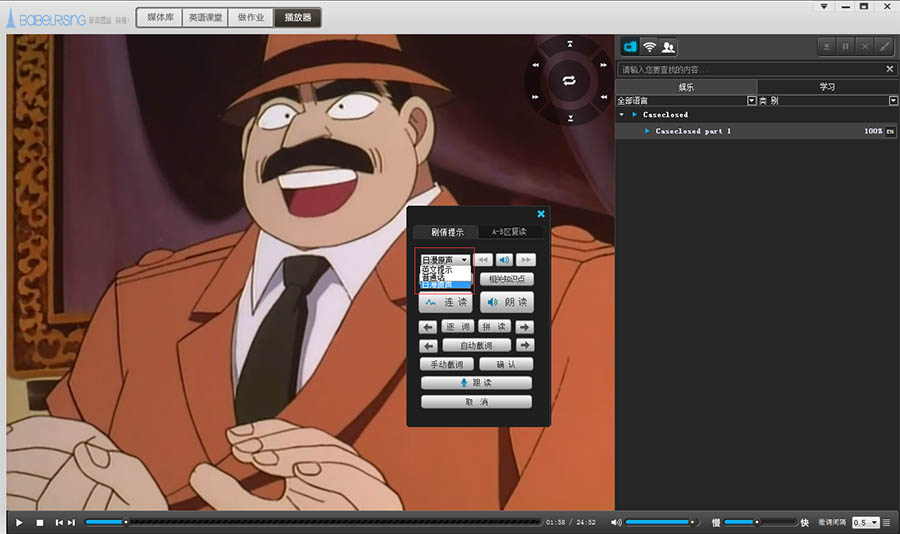Click lower-left forward arrow on control wheel
The height and width of the screenshot is (534, 900).
click(x=536, y=97)
